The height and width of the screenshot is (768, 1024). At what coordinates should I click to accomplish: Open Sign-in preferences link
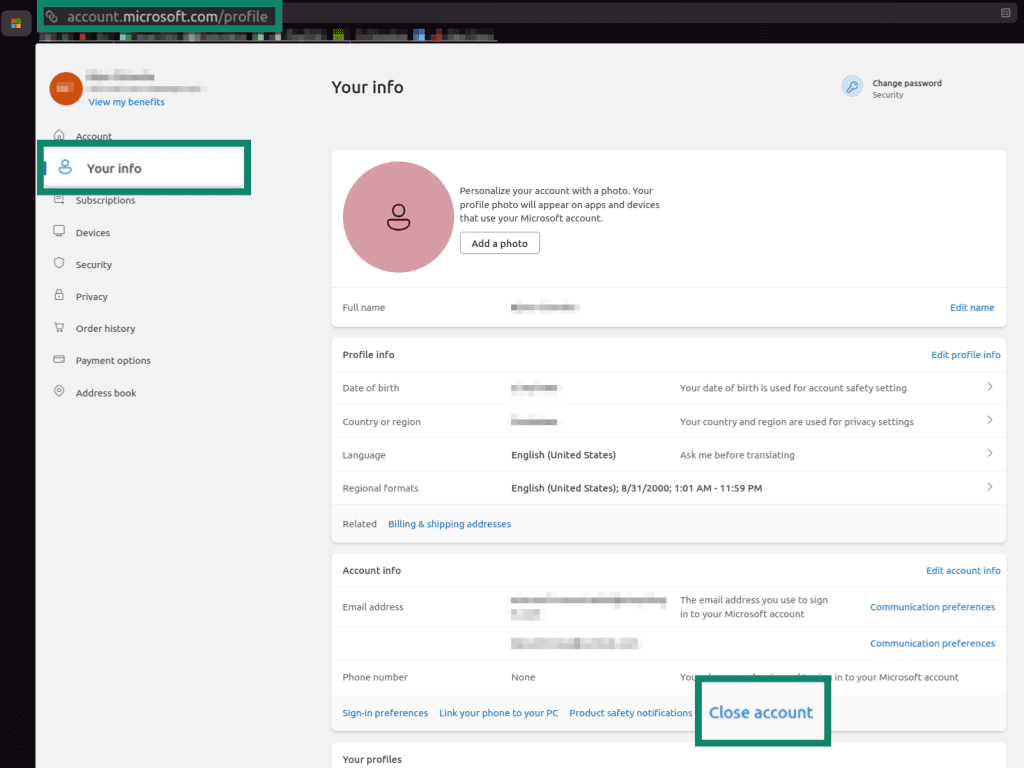point(385,712)
